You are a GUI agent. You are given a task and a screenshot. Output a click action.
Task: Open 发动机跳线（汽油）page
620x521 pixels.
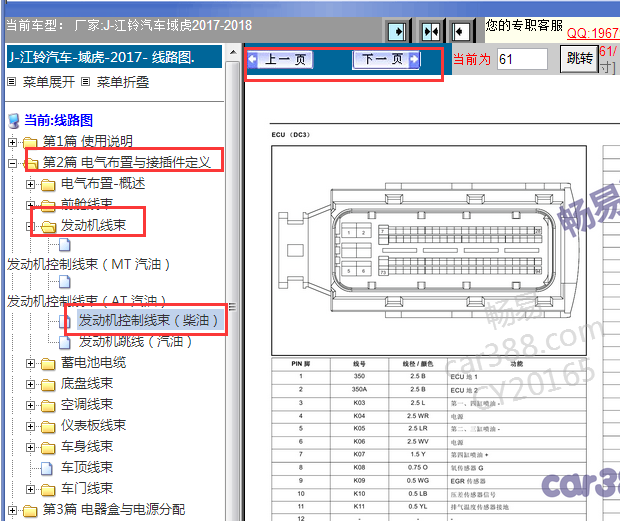click(x=135, y=341)
